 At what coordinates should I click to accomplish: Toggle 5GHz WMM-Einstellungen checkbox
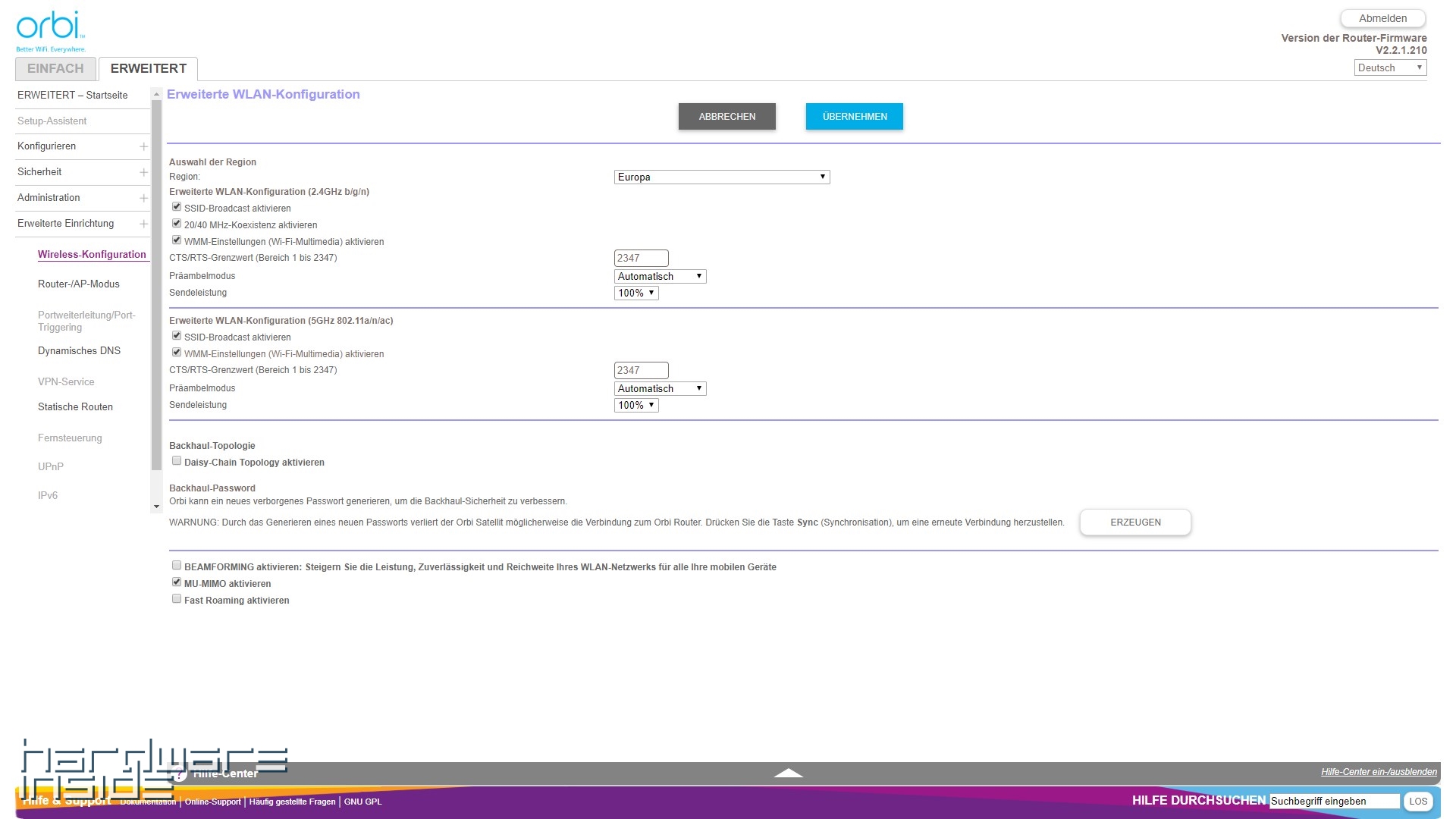(177, 352)
